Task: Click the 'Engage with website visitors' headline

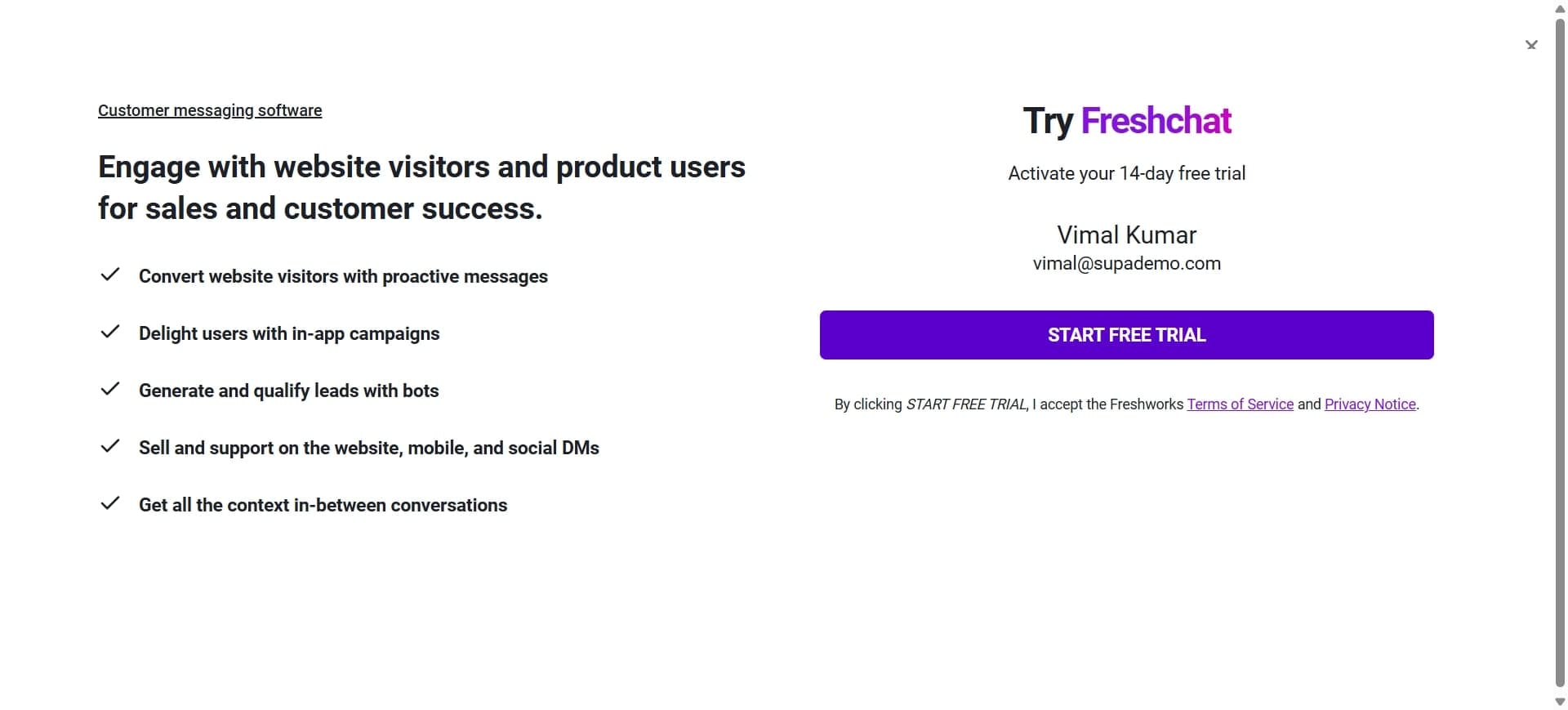Action: [x=421, y=188]
